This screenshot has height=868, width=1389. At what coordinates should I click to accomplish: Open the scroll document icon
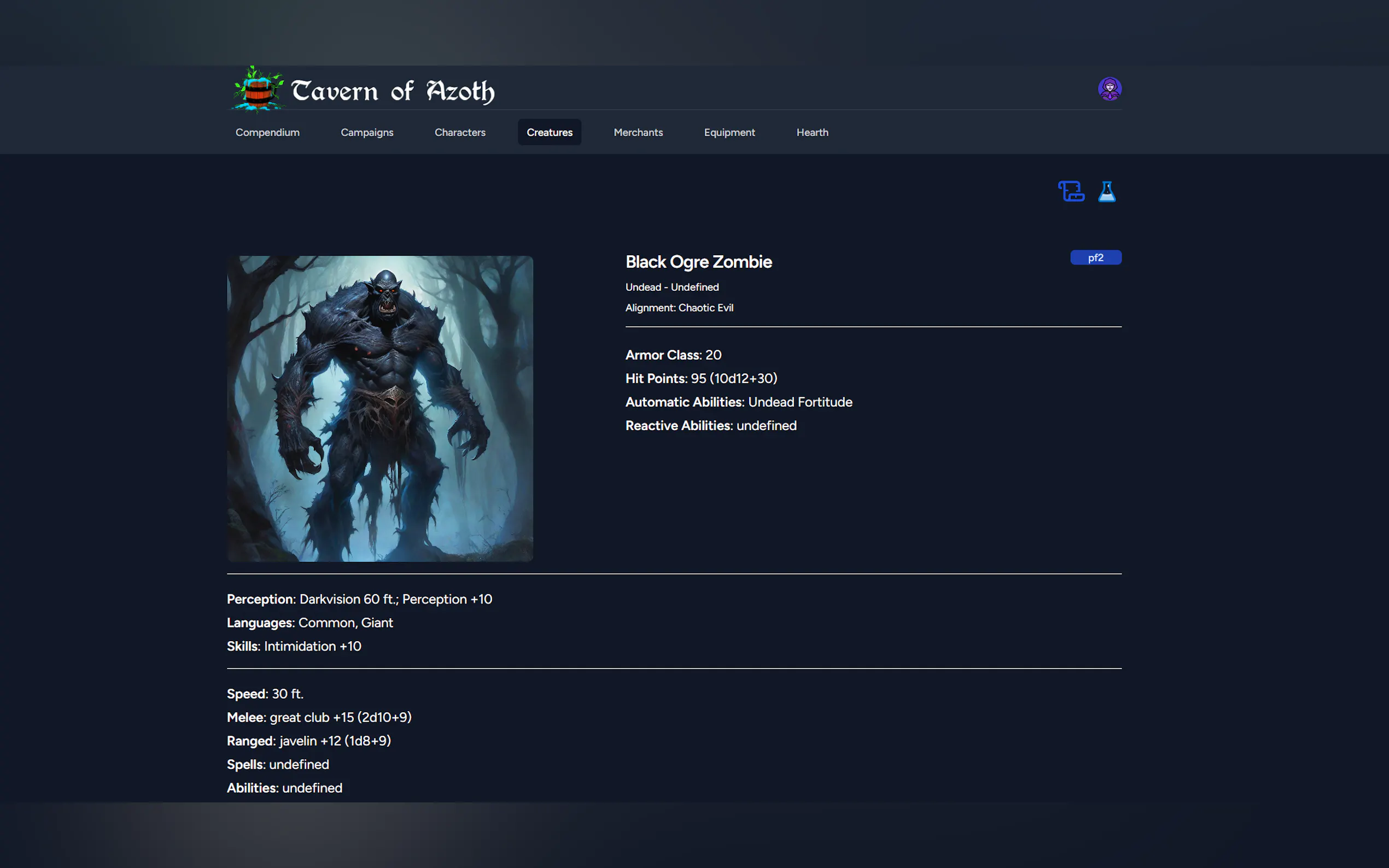coord(1070,192)
